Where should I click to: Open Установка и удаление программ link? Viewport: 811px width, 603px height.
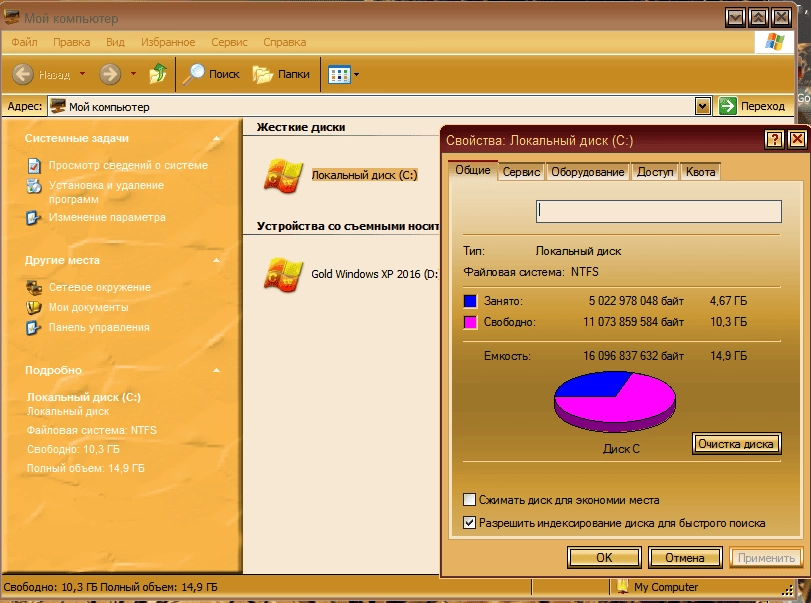[106, 192]
